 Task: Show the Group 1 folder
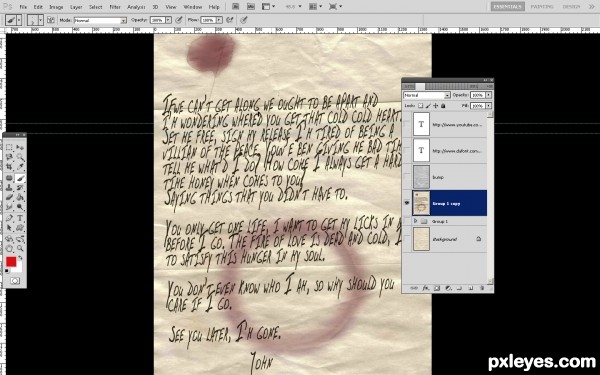407,221
